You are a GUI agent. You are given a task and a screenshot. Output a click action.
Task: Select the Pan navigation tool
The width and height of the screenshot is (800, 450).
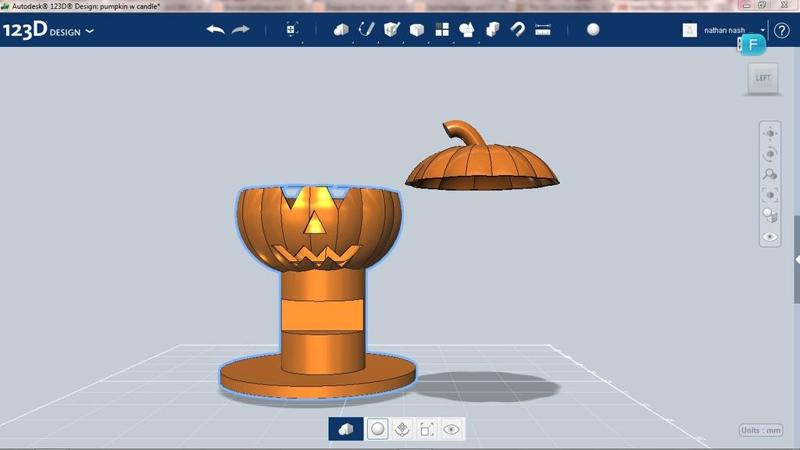click(770, 134)
